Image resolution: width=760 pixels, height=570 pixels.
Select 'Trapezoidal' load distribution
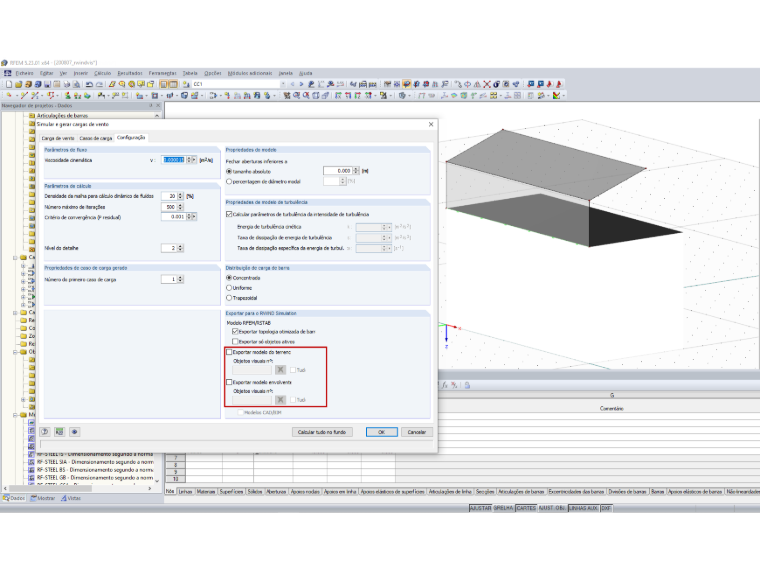pyautogui.click(x=229, y=298)
